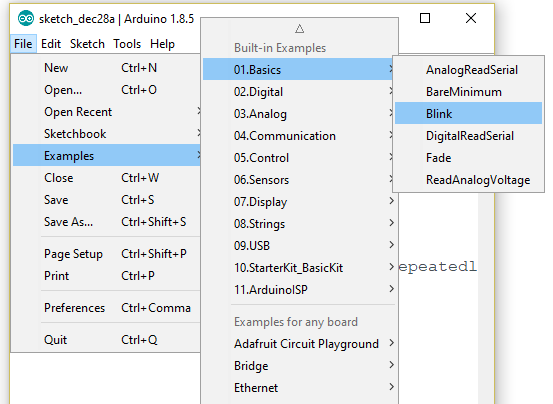Click the up scroll arrow atop Examples submenu
This screenshot has width=553, height=404.
pos(299,29)
